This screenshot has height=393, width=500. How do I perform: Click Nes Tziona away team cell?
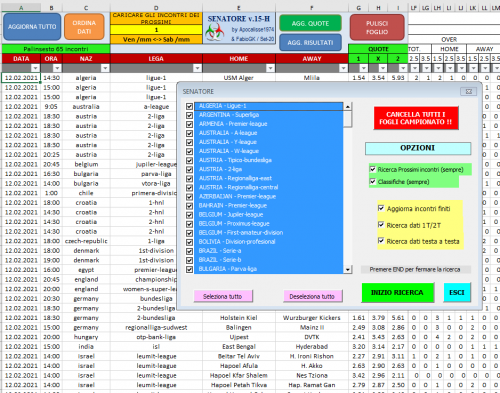312,376
